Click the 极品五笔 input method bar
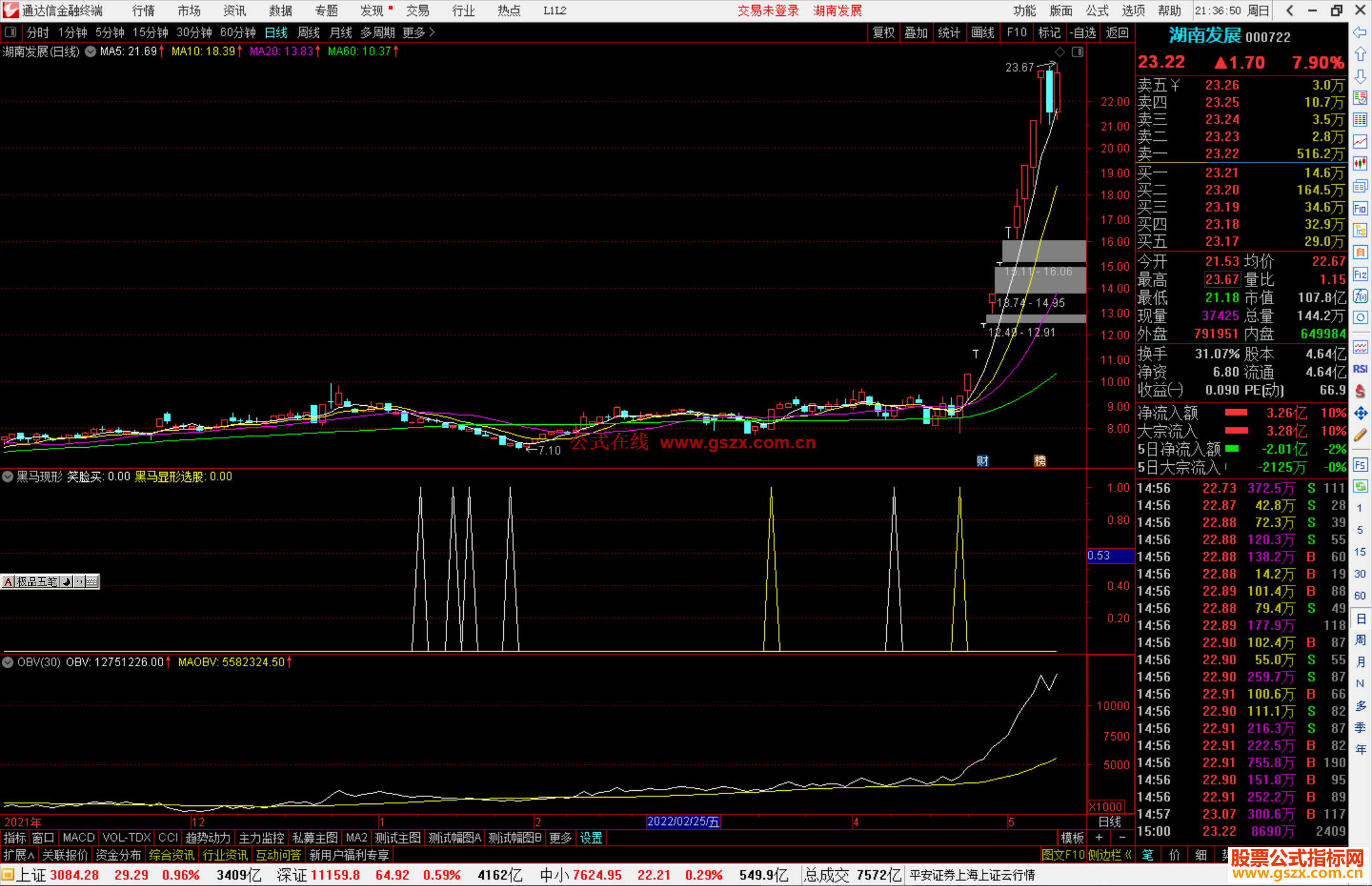This screenshot has width=1372, height=886. click(x=50, y=581)
